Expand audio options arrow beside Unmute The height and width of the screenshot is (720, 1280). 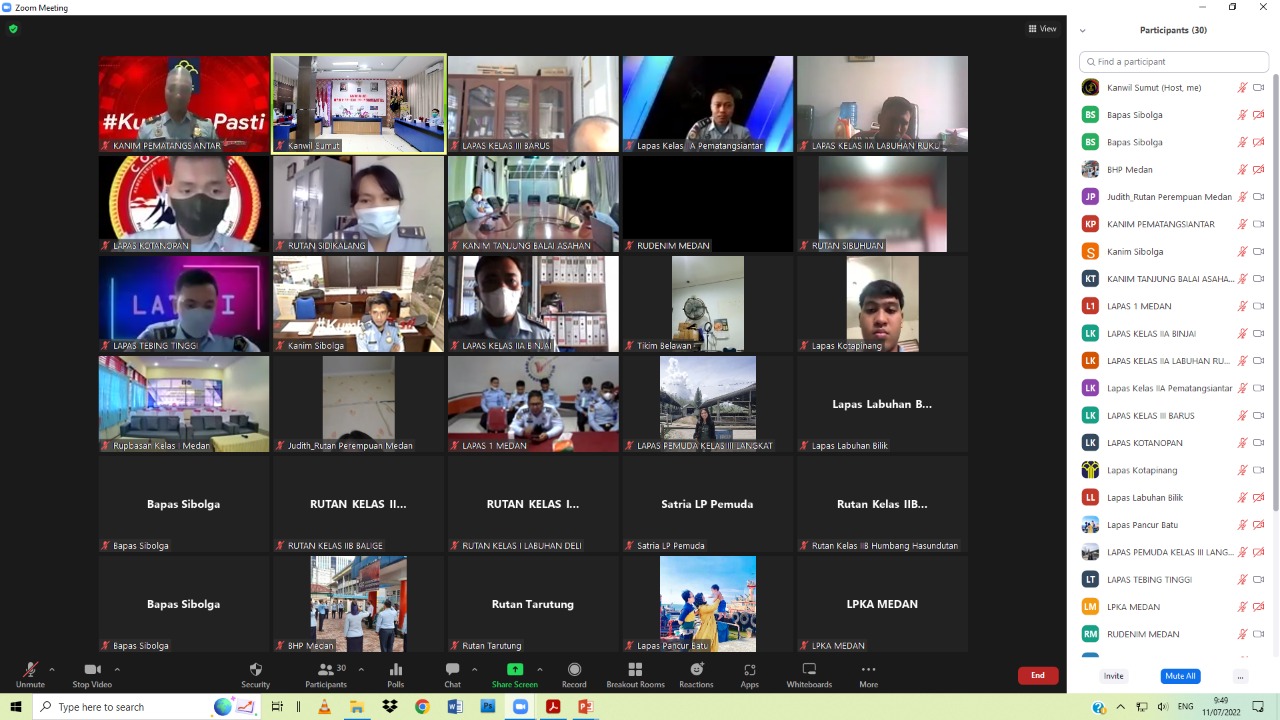pyautogui.click(x=52, y=669)
